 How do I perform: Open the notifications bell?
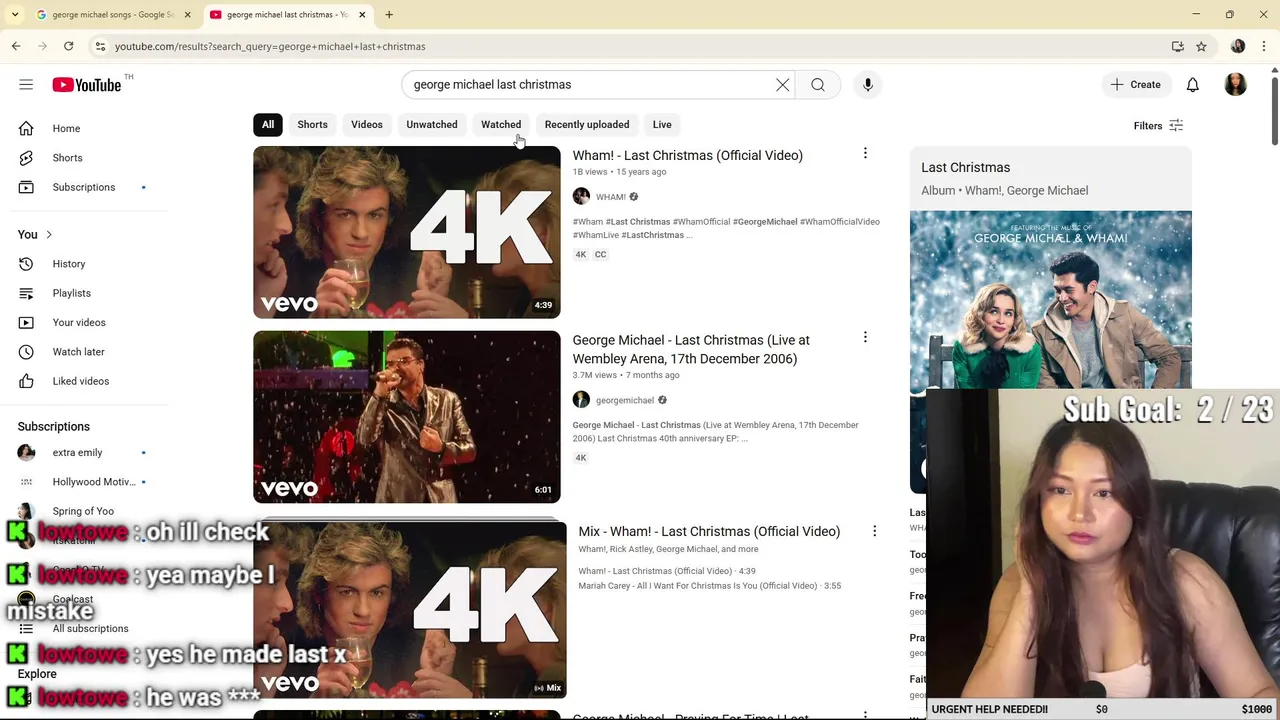click(x=1193, y=85)
